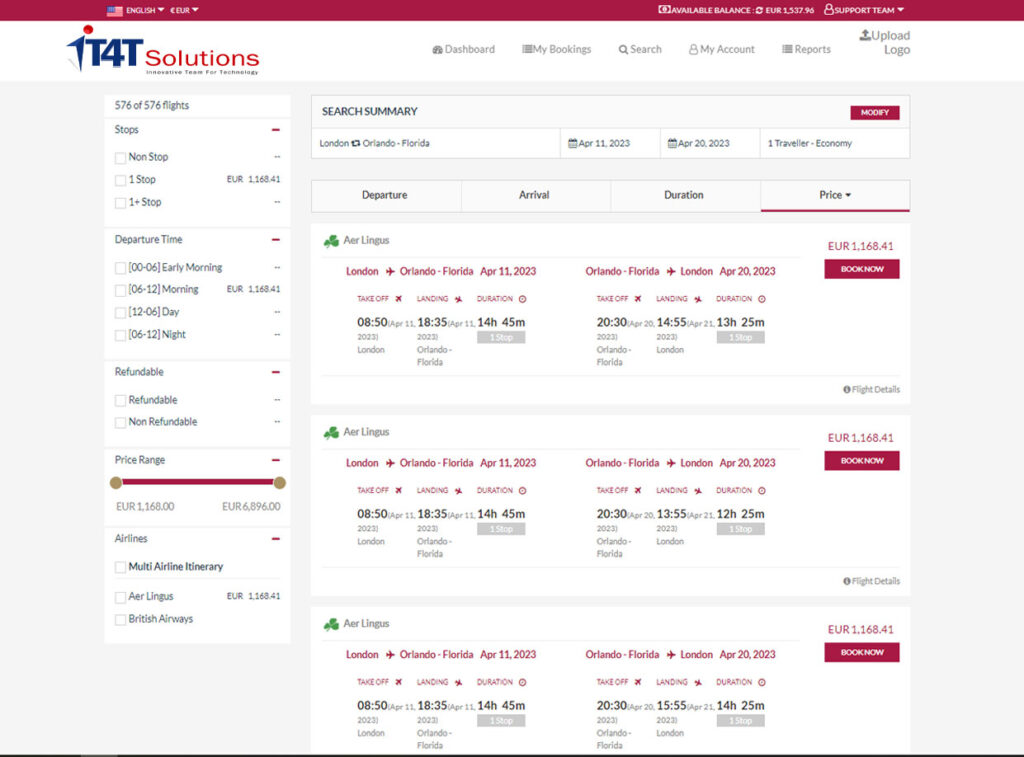
Task: Filter by British Airways checkbox
Action: point(120,620)
